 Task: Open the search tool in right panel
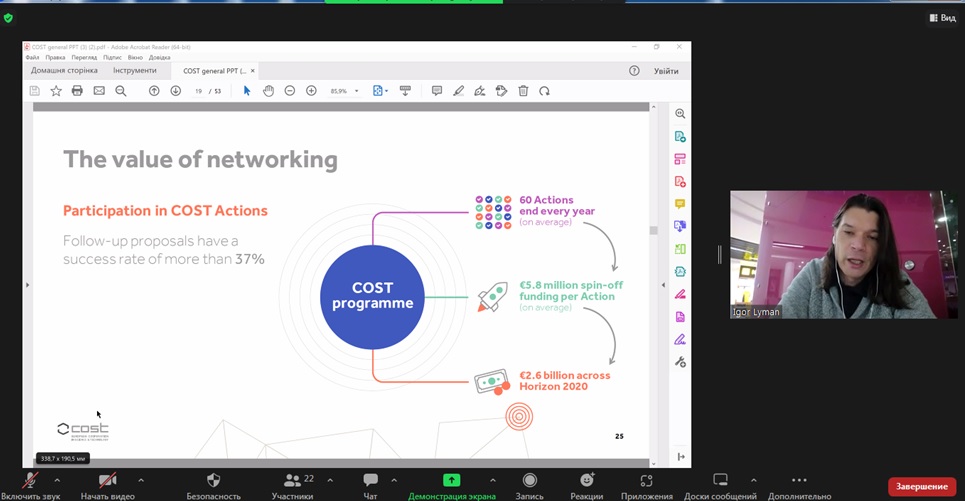(x=680, y=114)
